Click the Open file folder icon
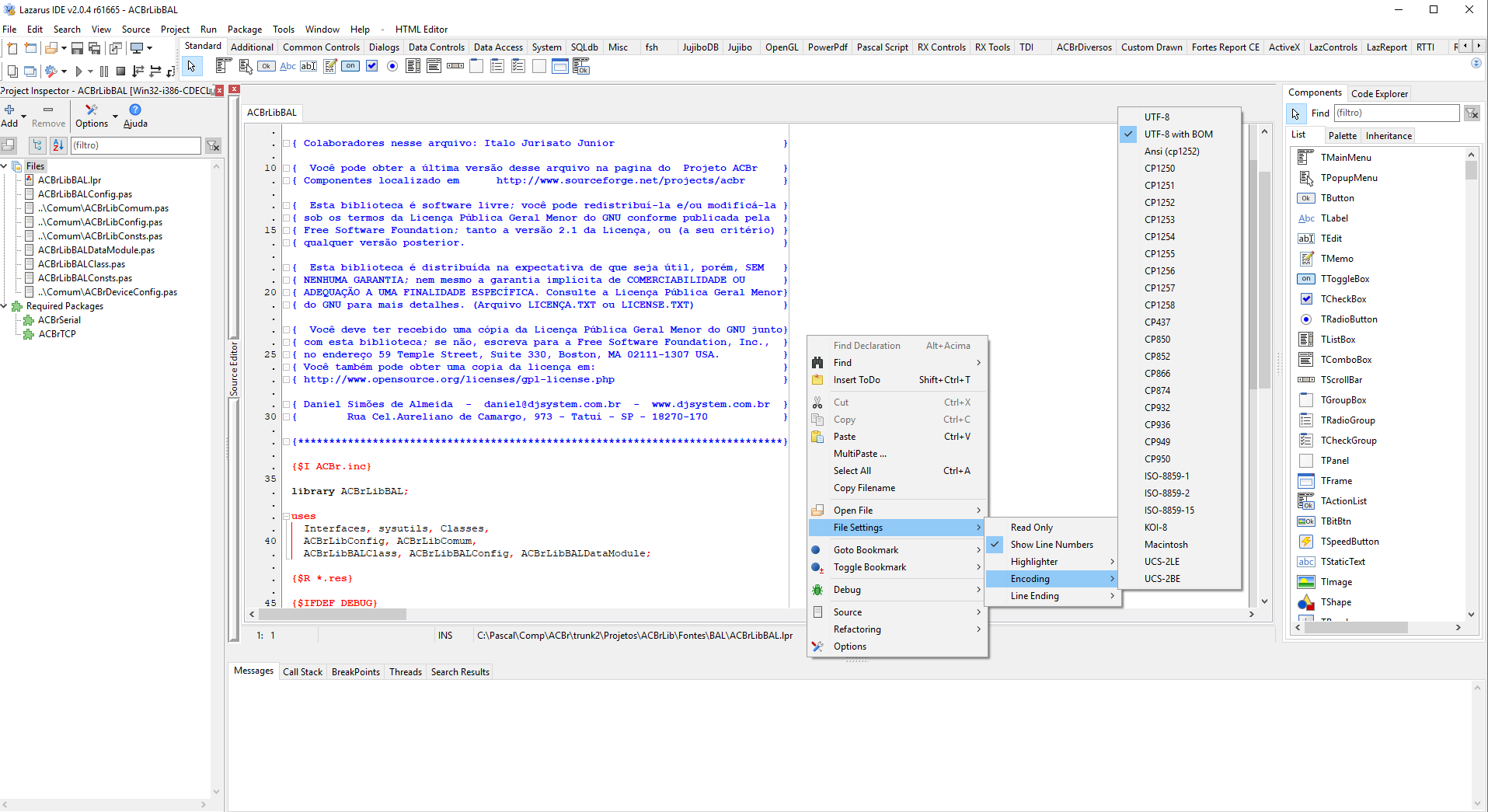The width and height of the screenshot is (1488, 812). 51,48
